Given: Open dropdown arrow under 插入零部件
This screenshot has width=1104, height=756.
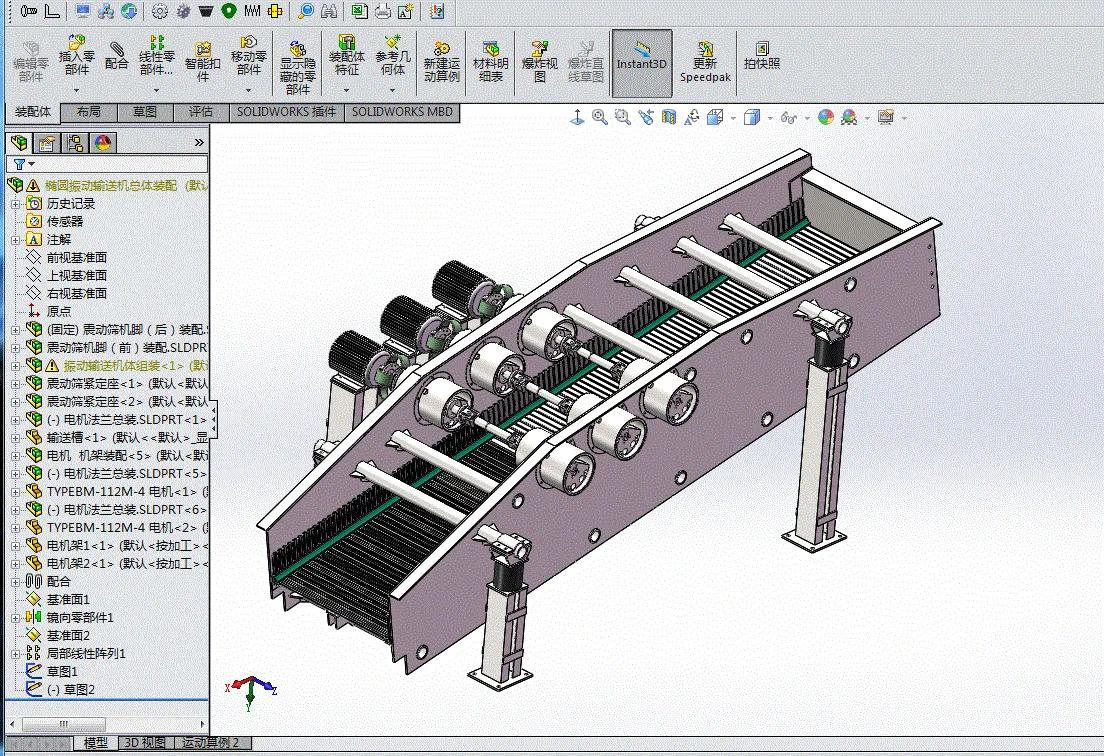Looking at the screenshot, I should pyautogui.click(x=77, y=90).
